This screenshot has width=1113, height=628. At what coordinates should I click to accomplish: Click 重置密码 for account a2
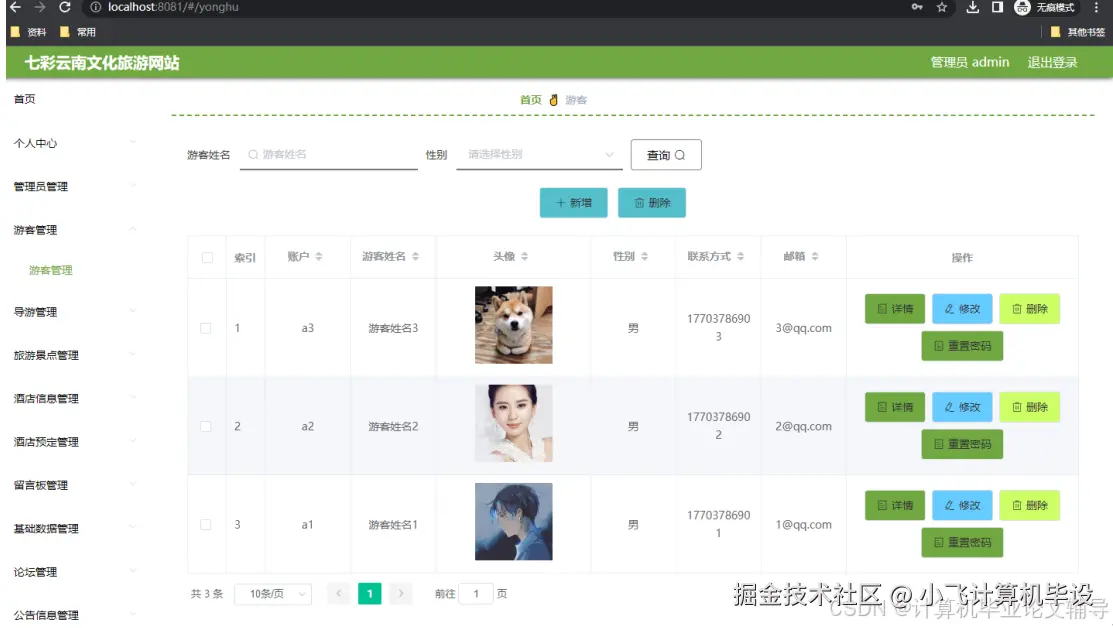[962, 444]
